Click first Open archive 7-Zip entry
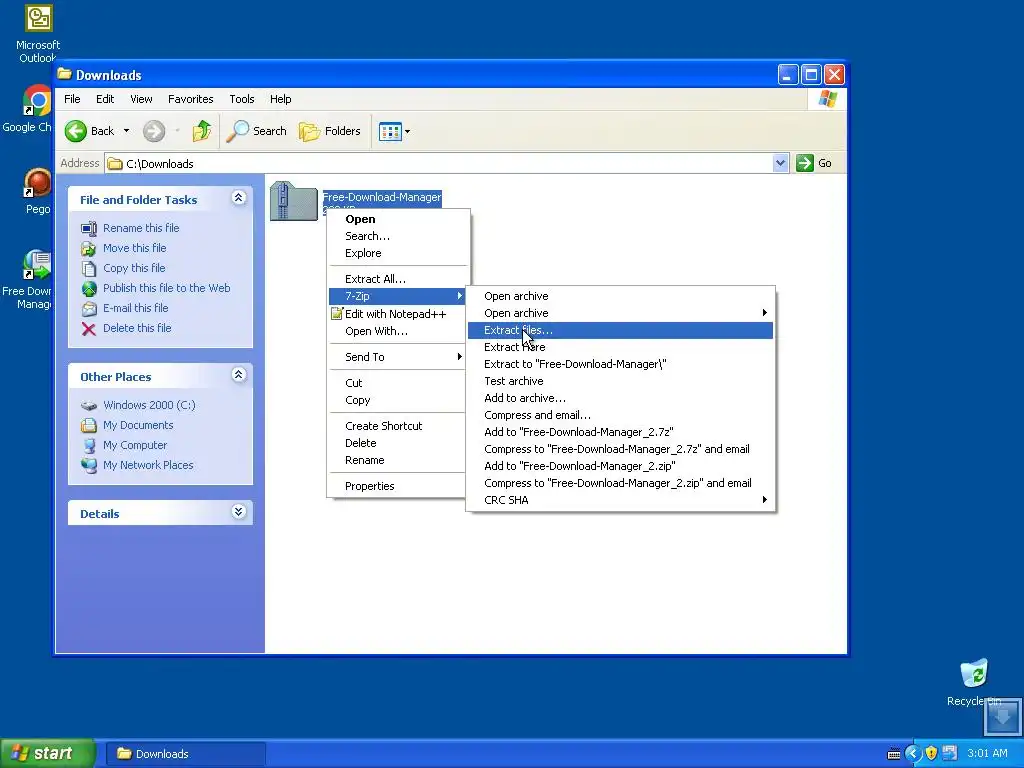 [x=620, y=296]
